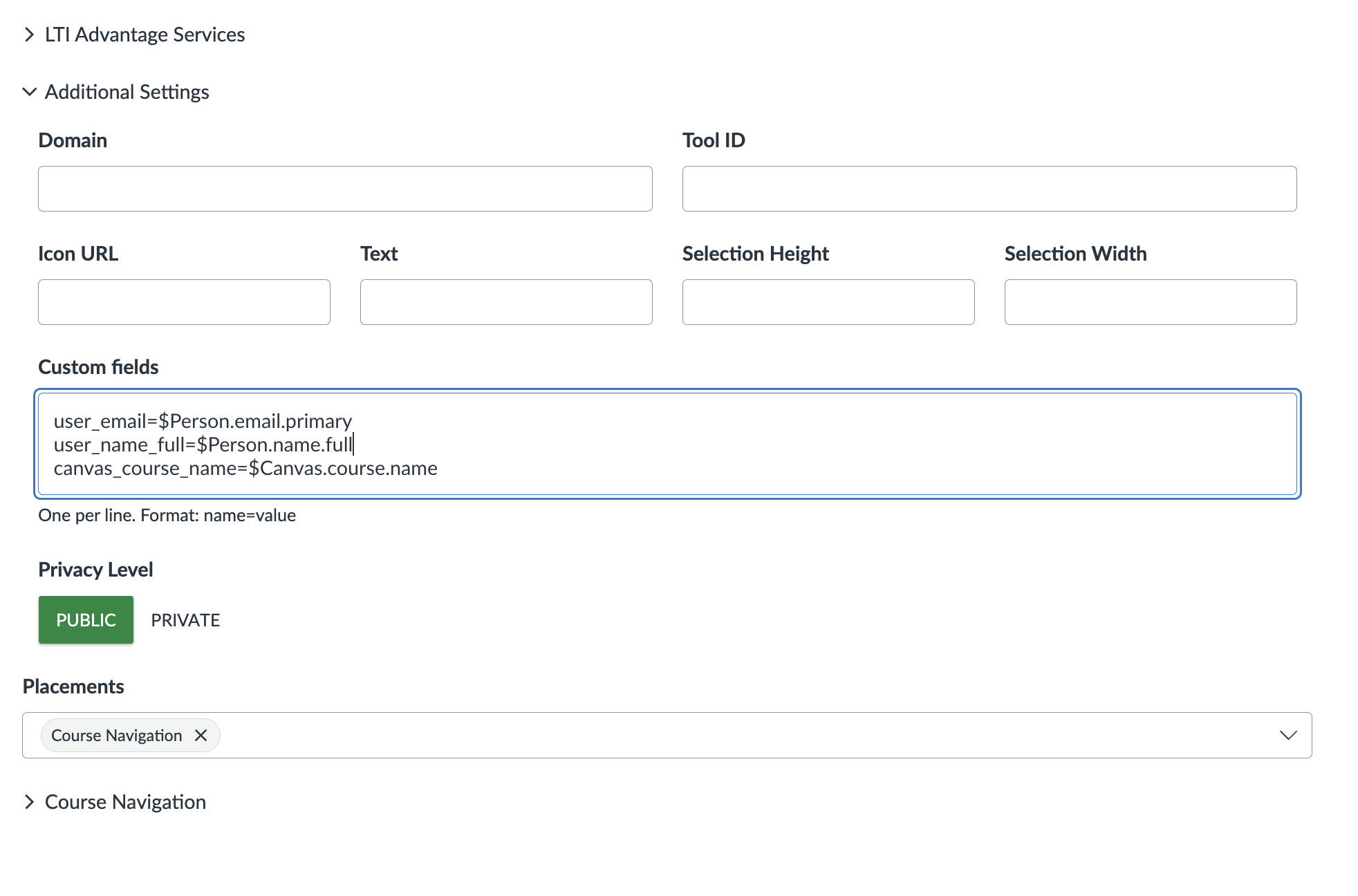Click inside the Domain input field

point(344,188)
